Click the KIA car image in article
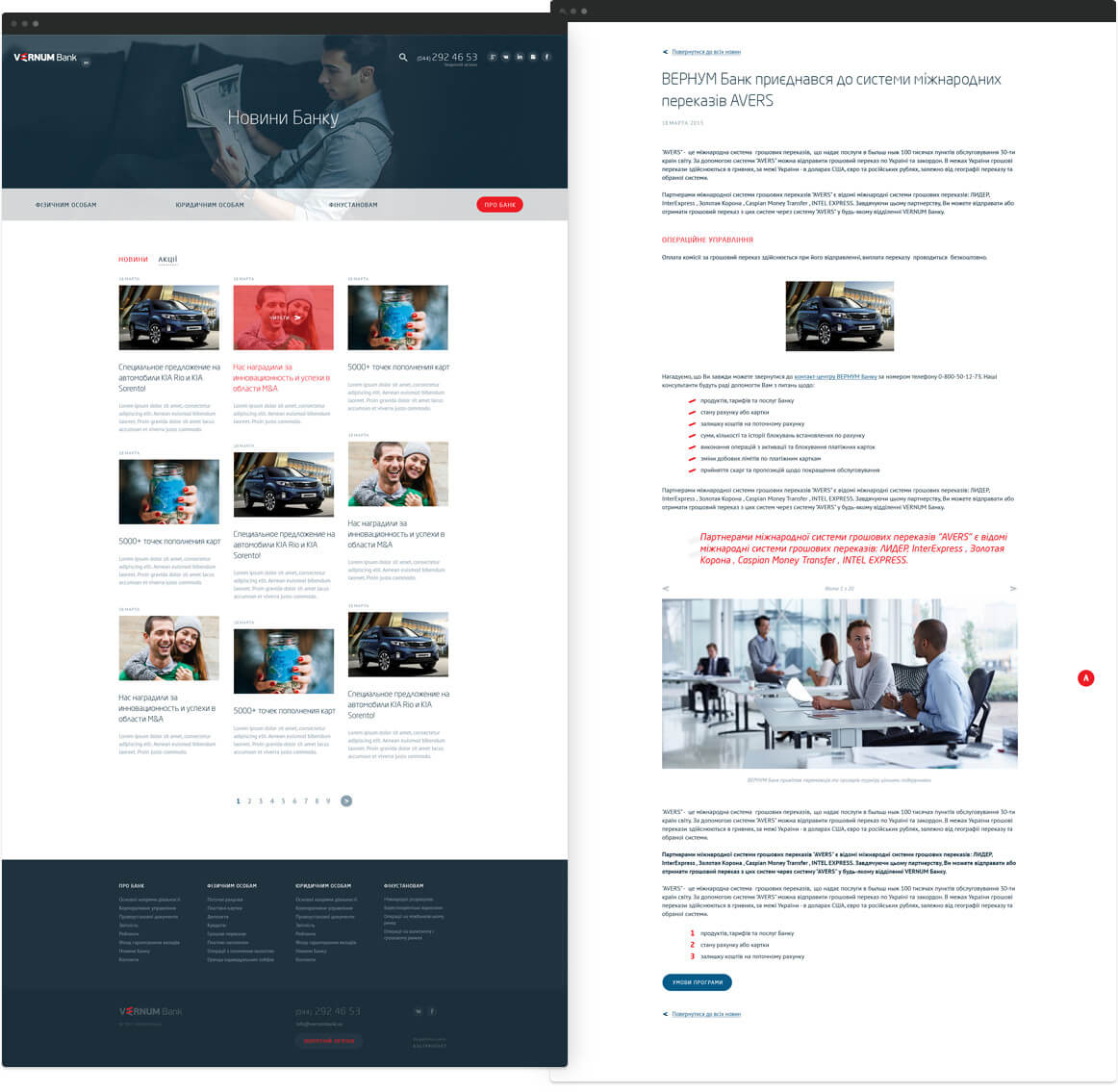 coord(839,316)
